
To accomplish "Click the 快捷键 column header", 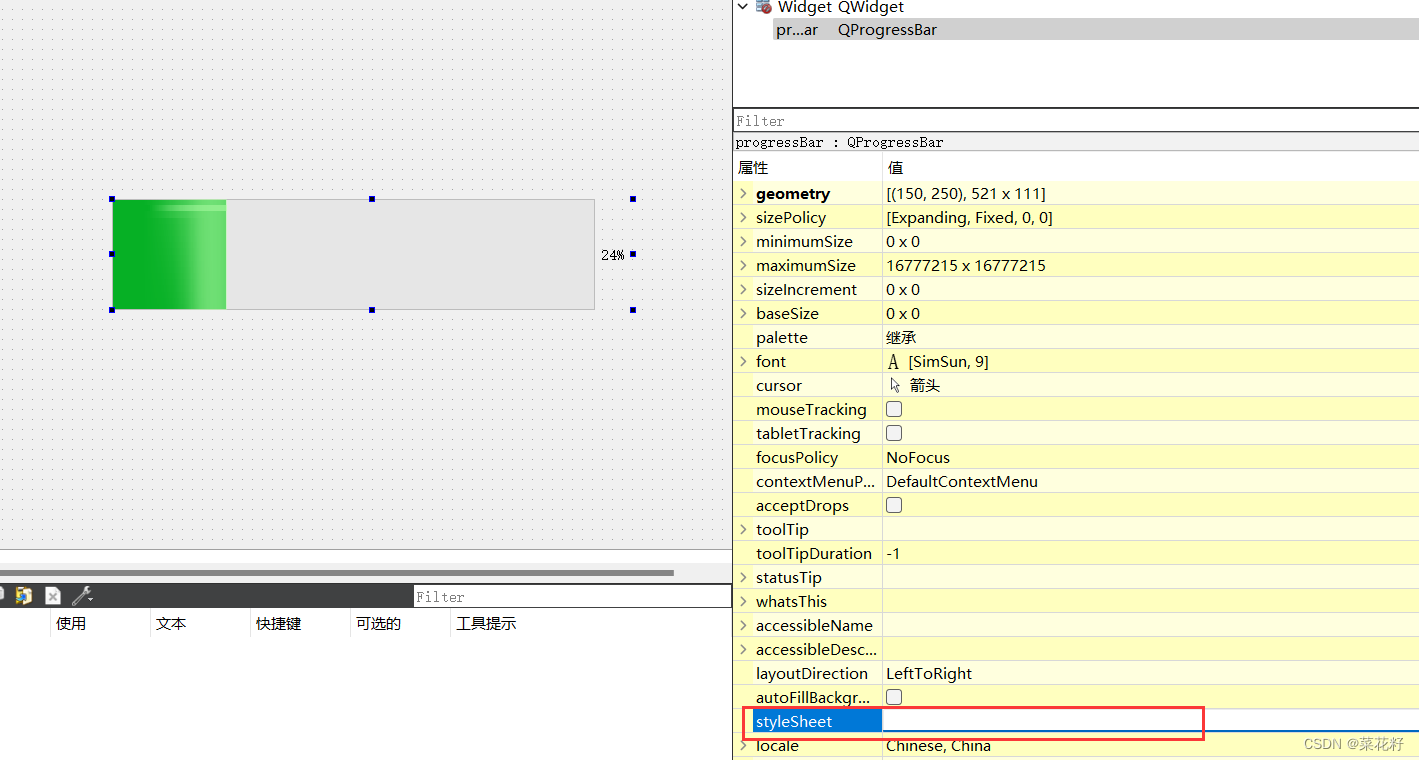I will [278, 623].
